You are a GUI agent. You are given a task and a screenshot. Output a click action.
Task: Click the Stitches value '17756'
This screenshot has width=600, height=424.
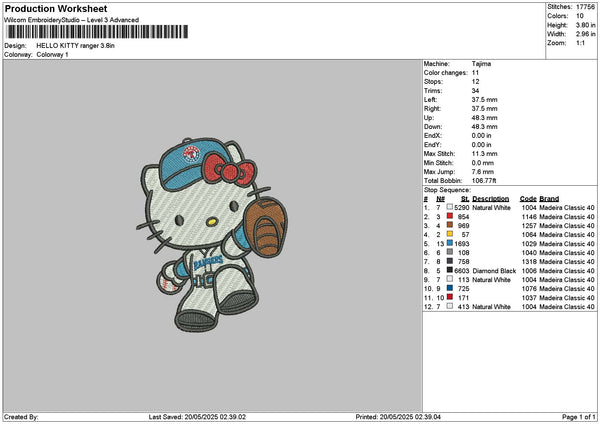point(585,7)
